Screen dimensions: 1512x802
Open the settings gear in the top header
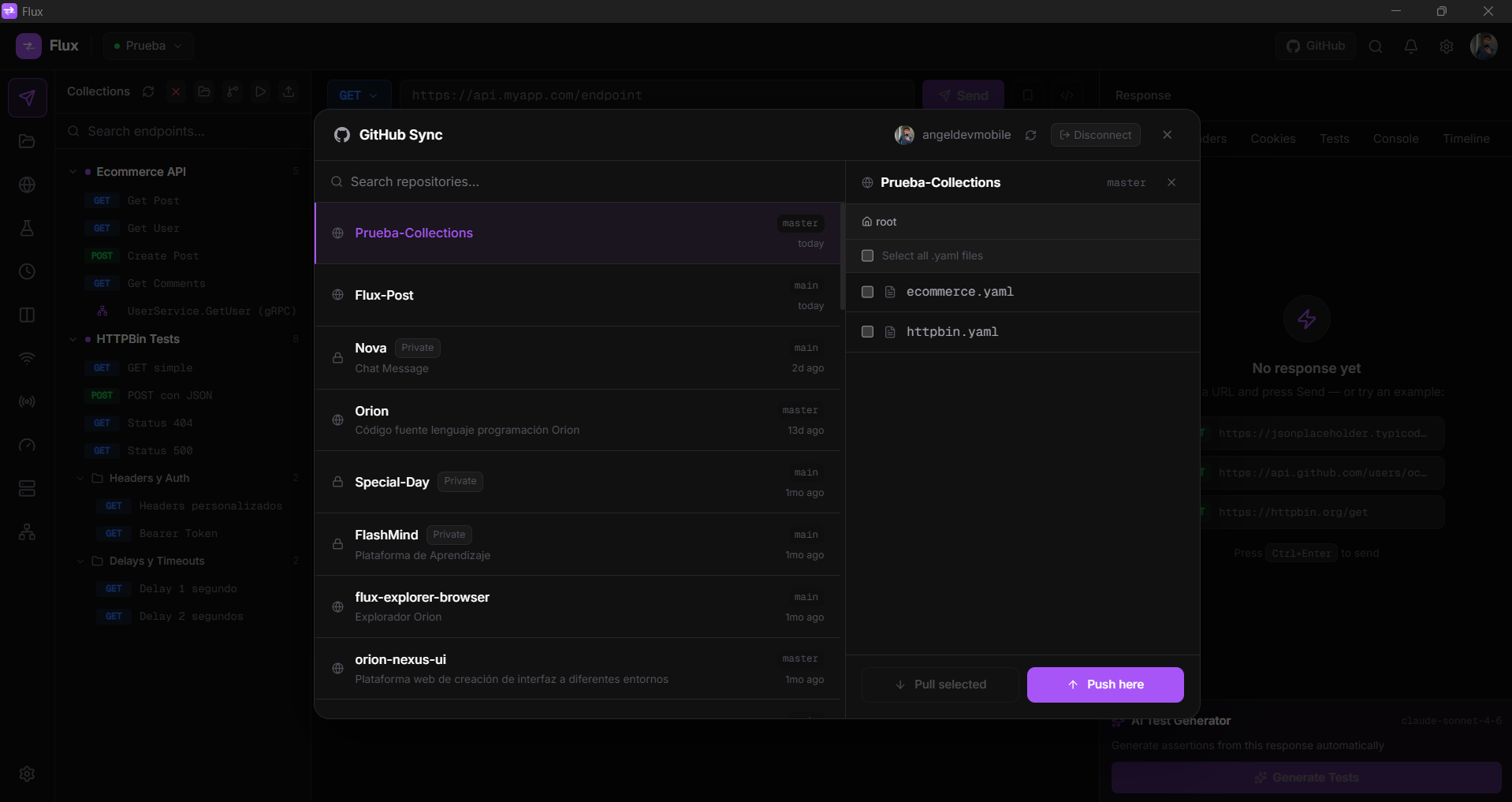pos(1447,46)
